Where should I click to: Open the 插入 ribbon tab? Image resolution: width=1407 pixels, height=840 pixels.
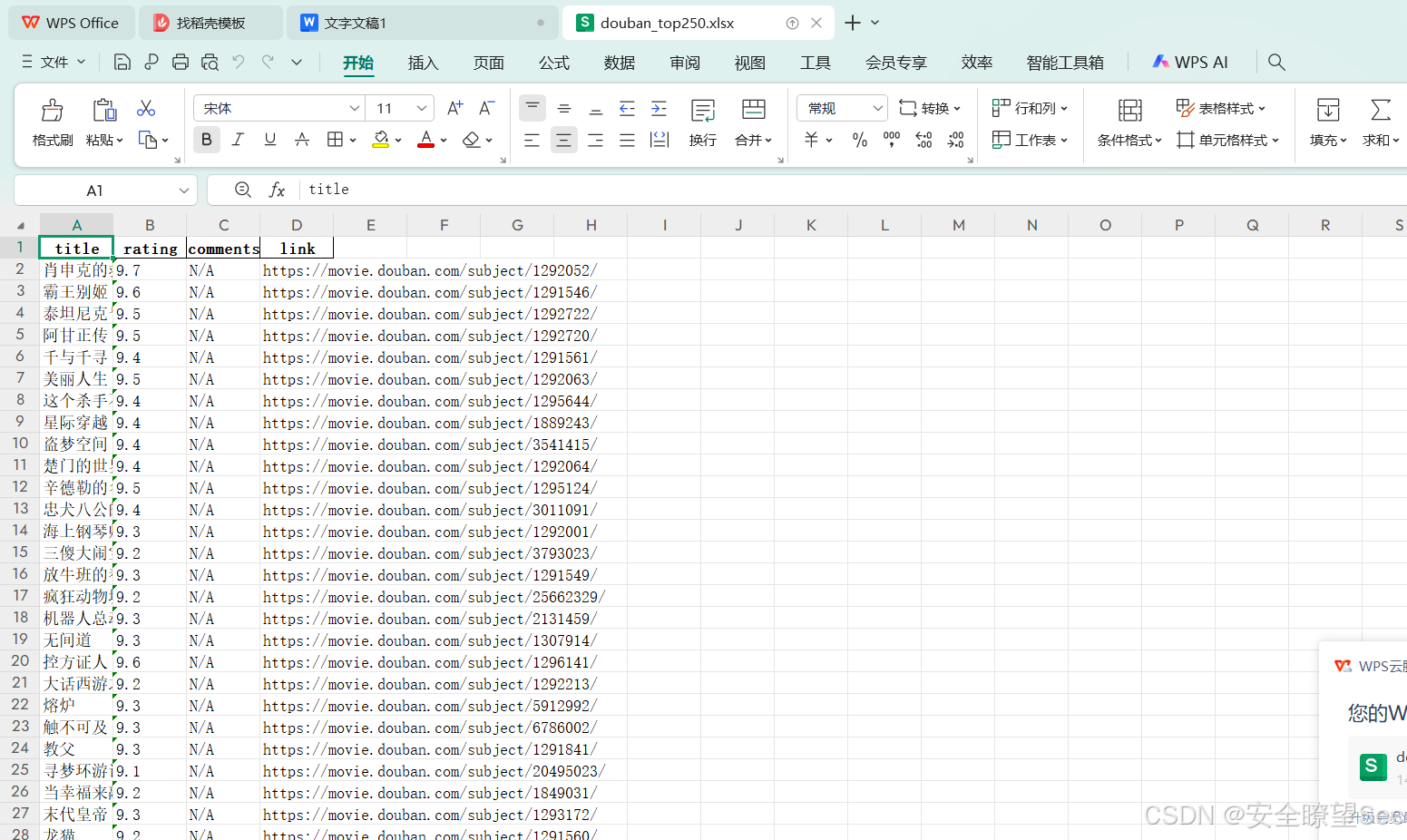(423, 63)
